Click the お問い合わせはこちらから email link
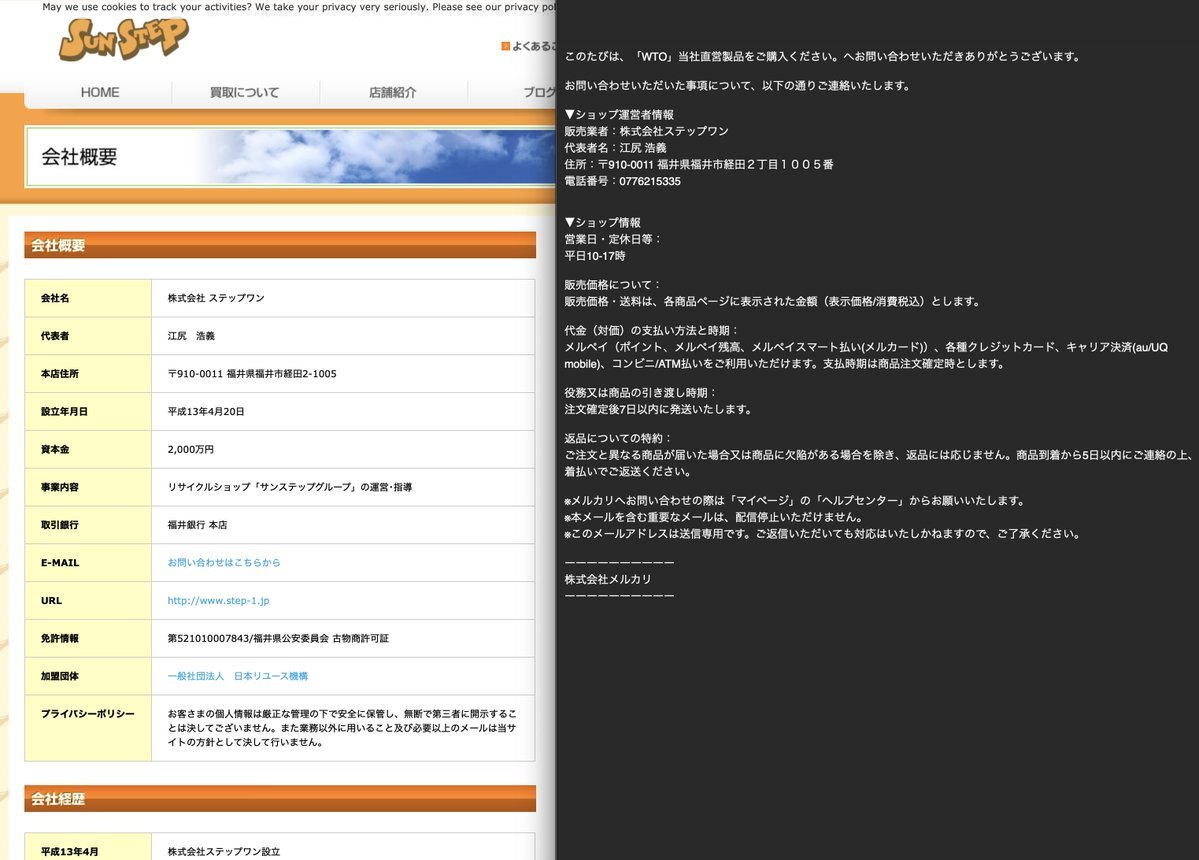The height and width of the screenshot is (860, 1199). tap(224, 563)
